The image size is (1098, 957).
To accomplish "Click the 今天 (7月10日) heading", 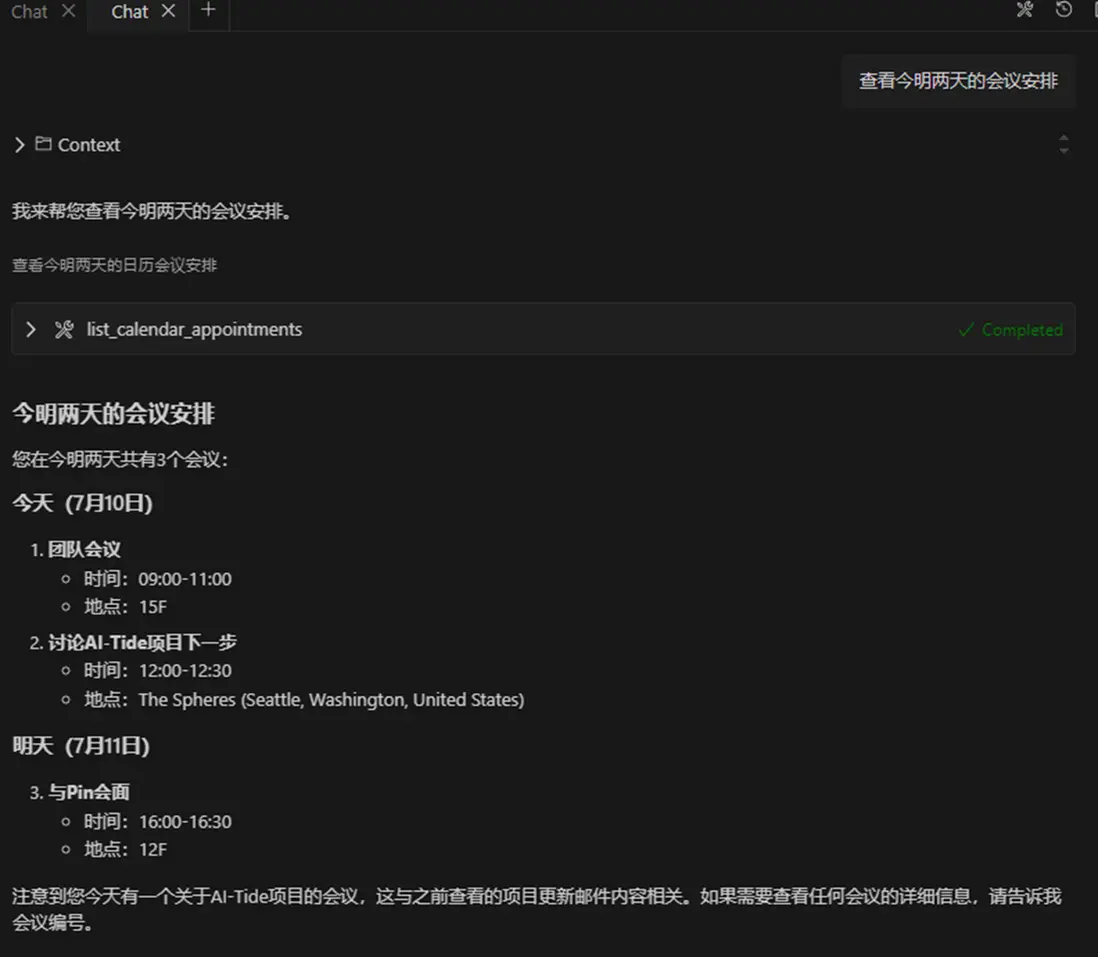I will (83, 503).
